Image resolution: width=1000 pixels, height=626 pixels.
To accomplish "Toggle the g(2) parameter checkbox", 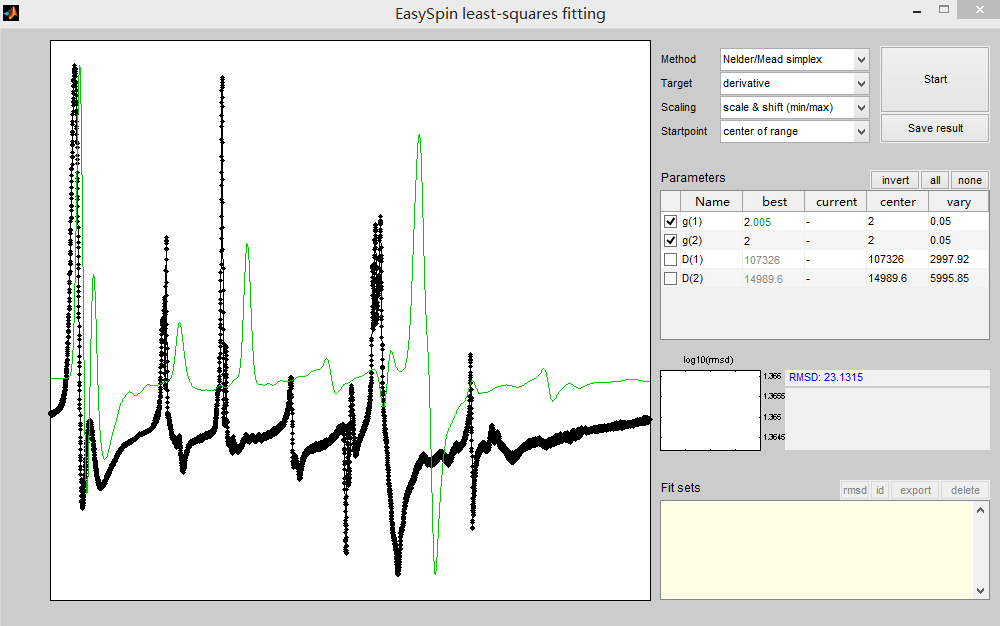I will point(670,240).
